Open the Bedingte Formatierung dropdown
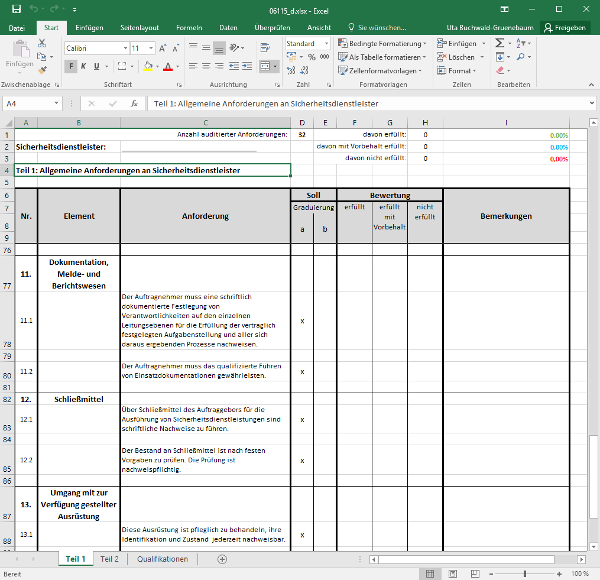Image resolution: width=600 pixels, height=580 pixels. (x=386, y=44)
